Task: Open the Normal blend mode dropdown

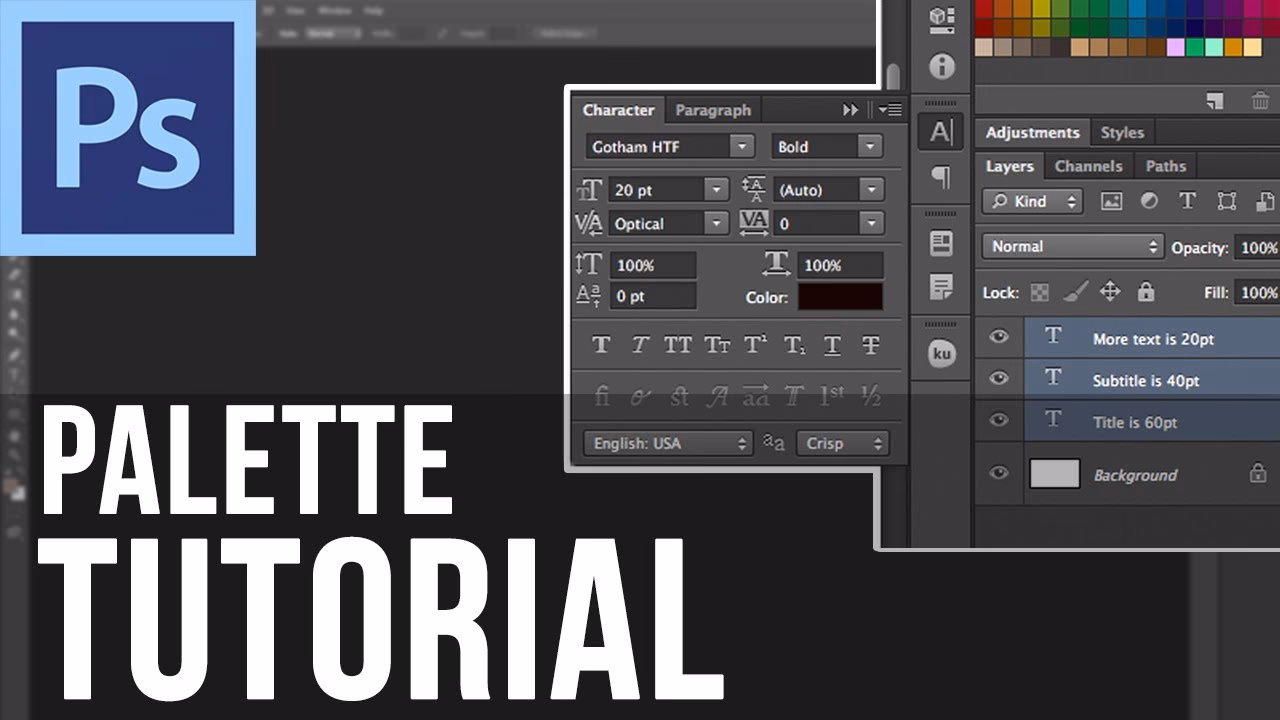Action: pyautogui.click(x=1072, y=246)
